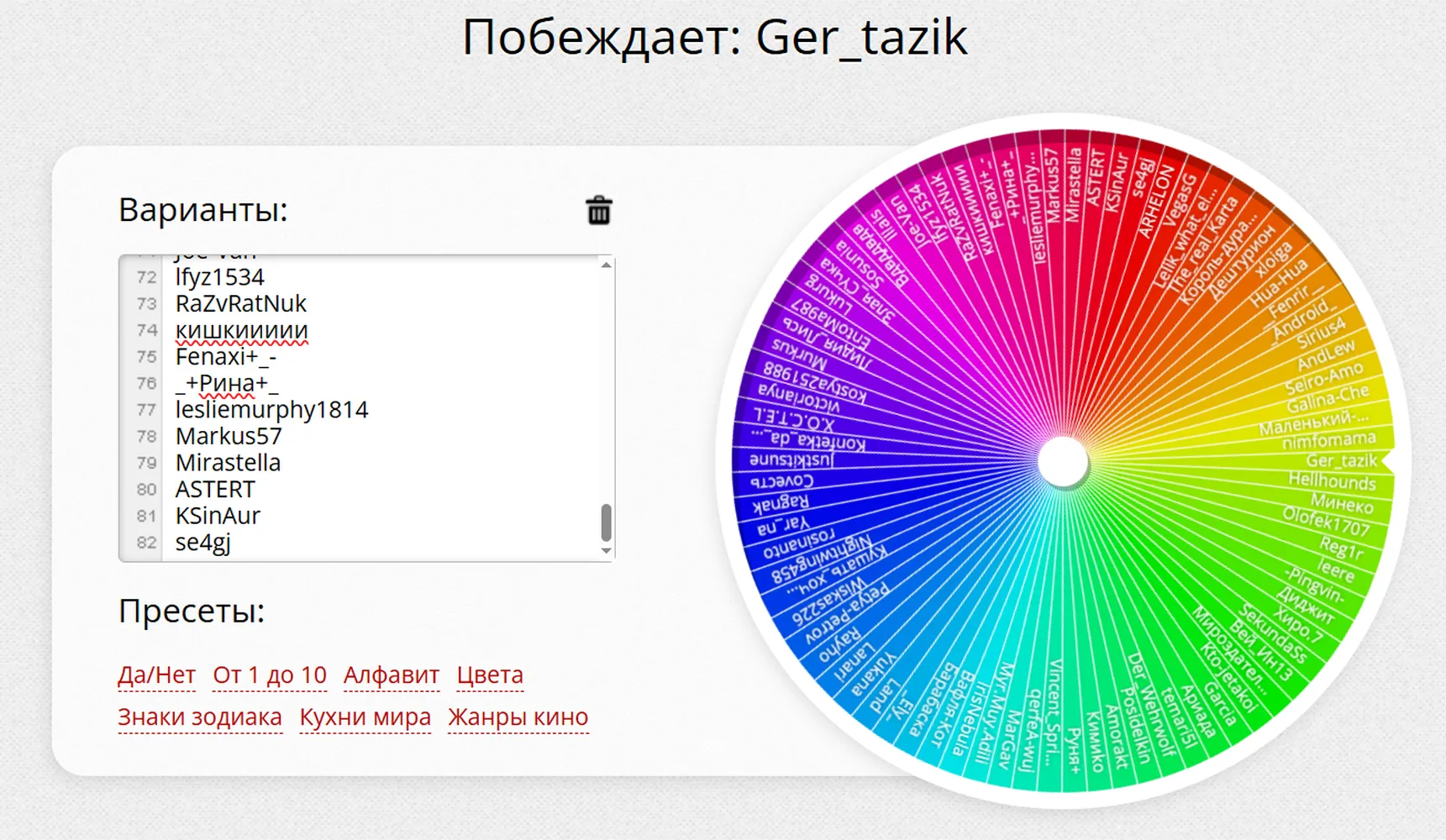This screenshot has width=1446, height=840.
Task: Click the Hellhounds segment on the wheel
Action: click(1333, 481)
